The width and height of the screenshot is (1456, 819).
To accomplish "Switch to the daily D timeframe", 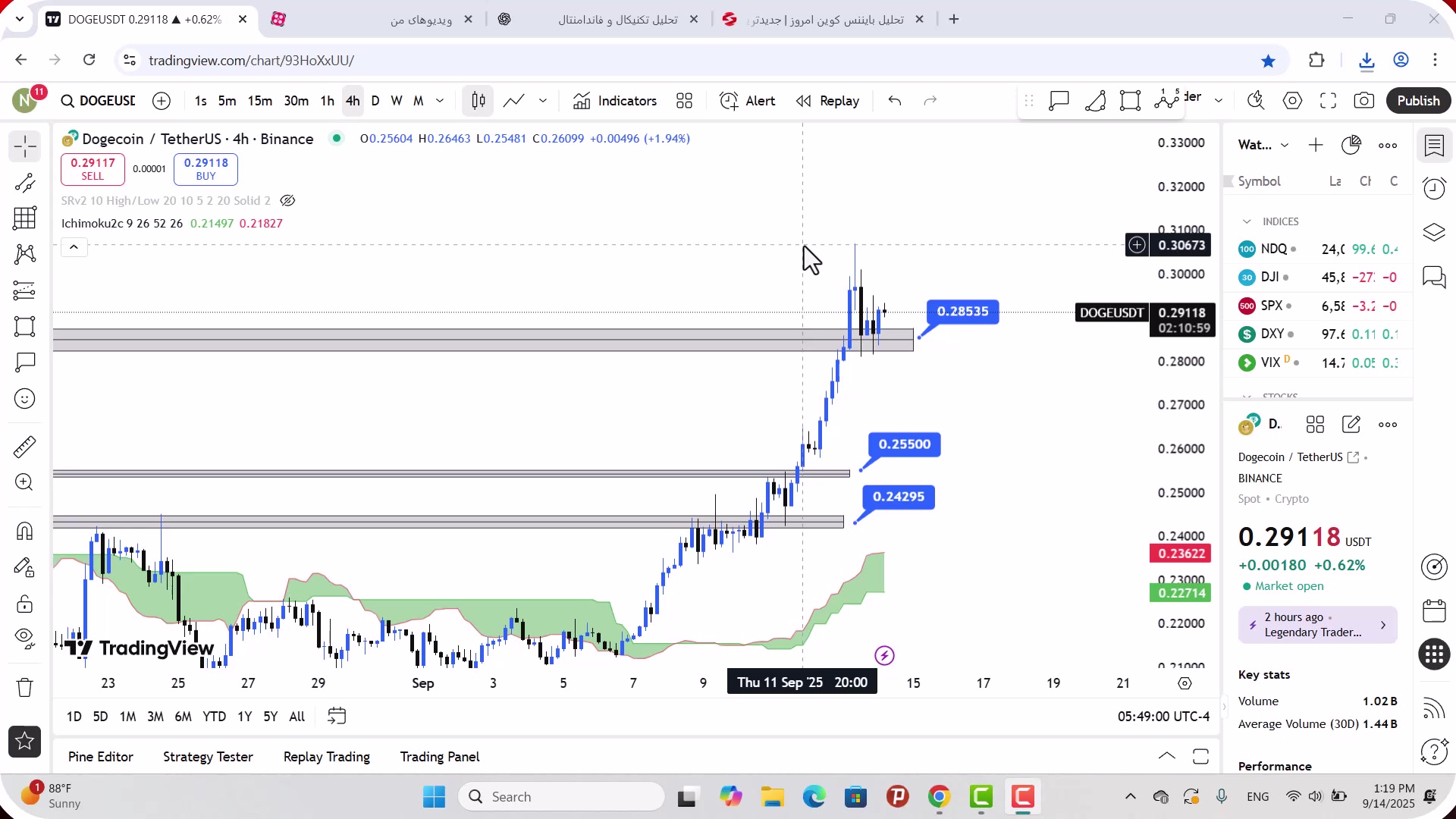I will click(375, 101).
